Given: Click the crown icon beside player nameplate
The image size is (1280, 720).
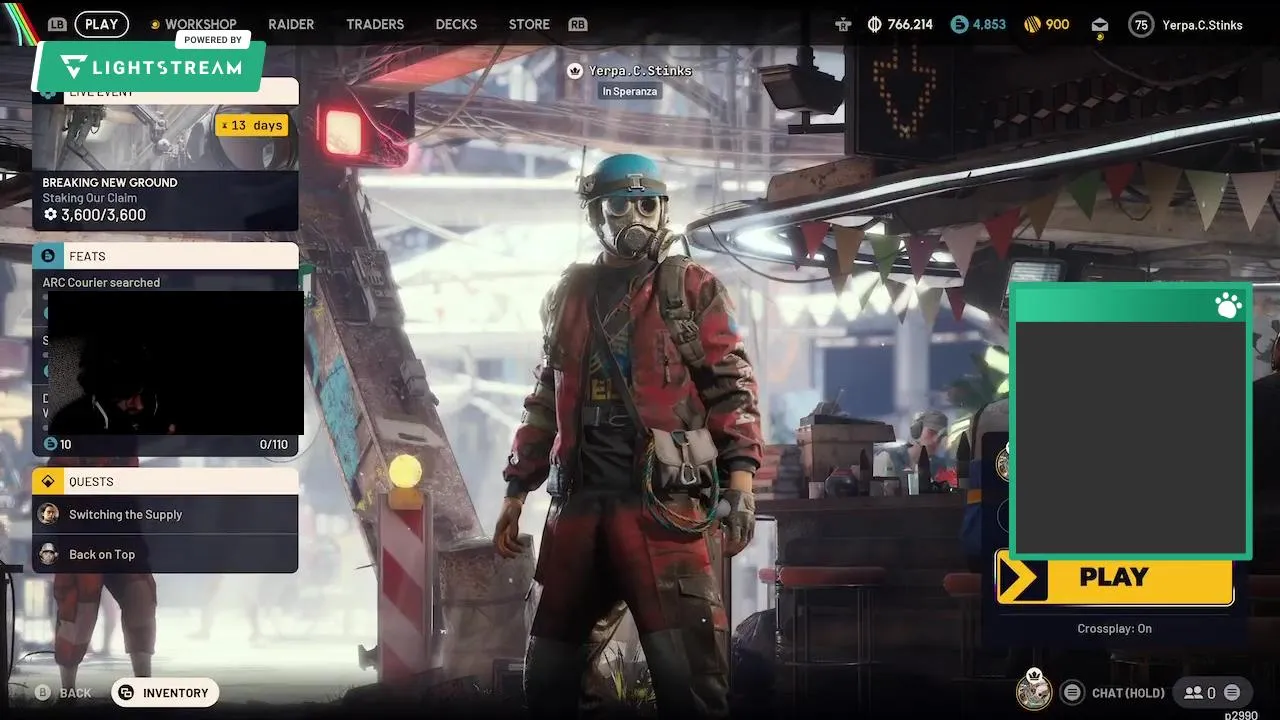Looking at the screenshot, I should 575,71.
